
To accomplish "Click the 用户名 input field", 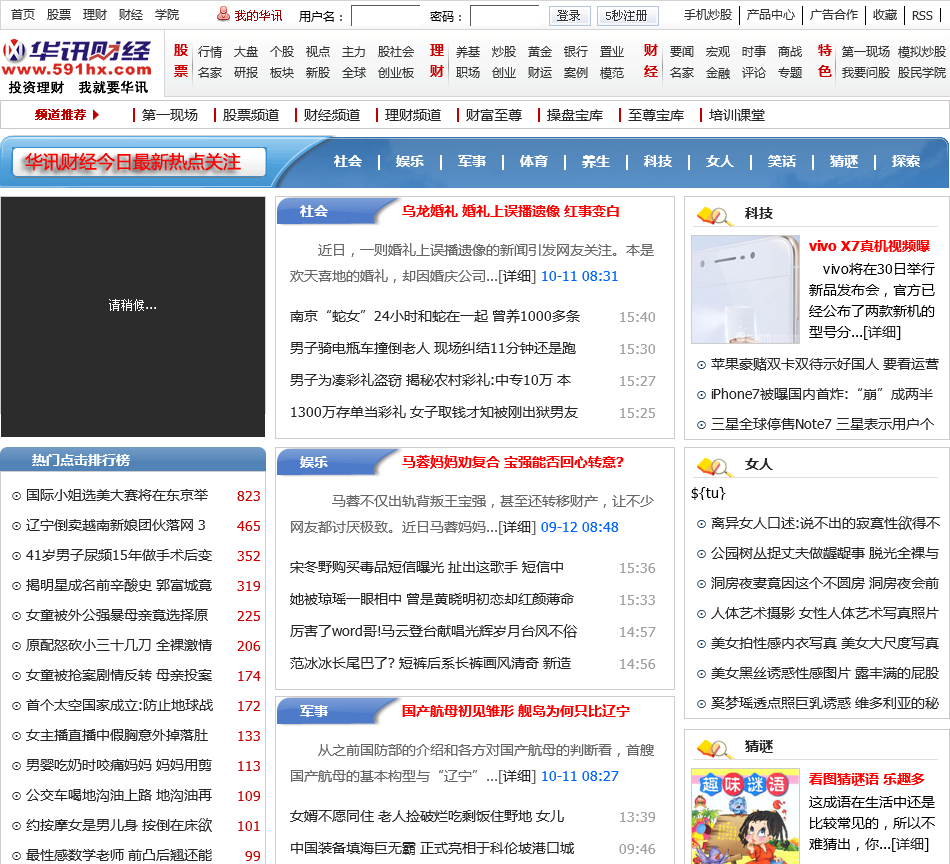I will 385,16.
